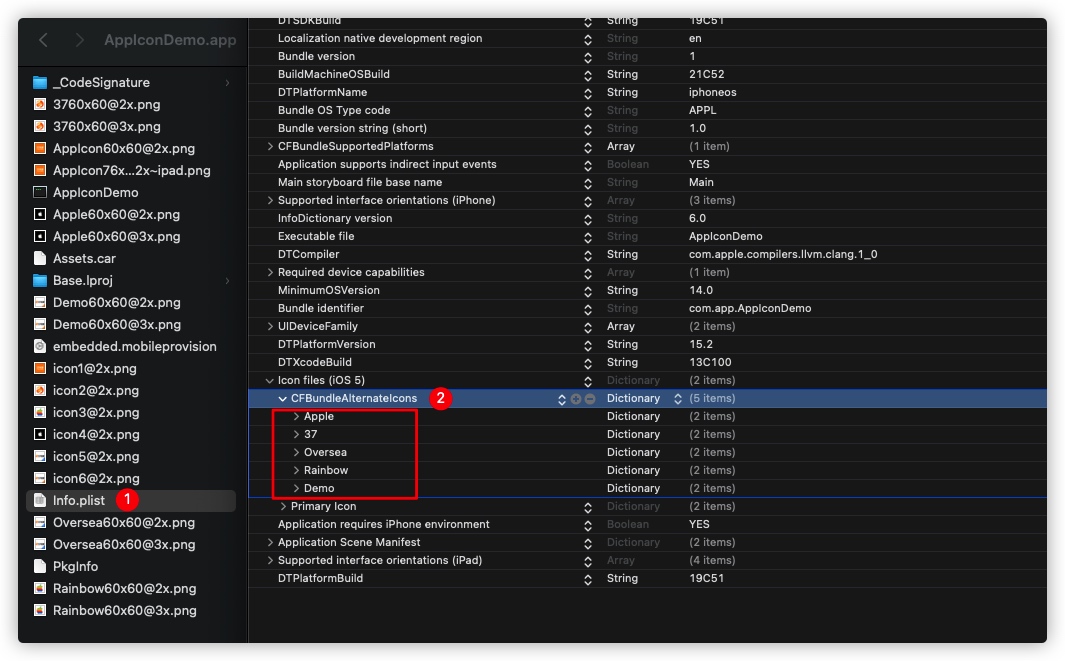Click the icon4@2x.png file icon
This screenshot has height=661, width=1065.
pos(40,435)
